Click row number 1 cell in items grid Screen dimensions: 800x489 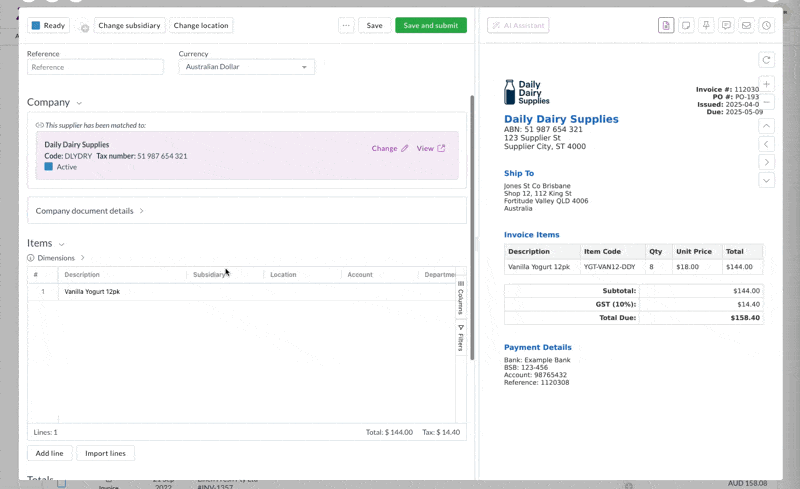(x=43, y=292)
